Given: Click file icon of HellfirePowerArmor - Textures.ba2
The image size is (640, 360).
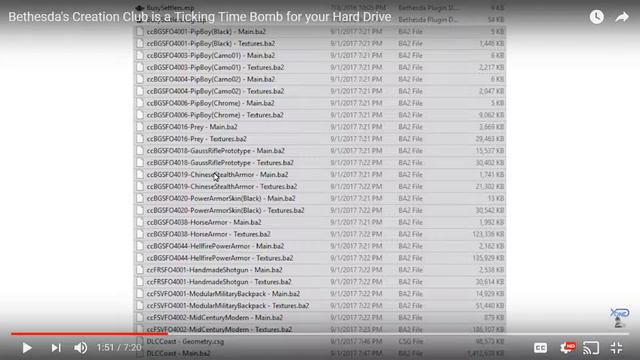Looking at the screenshot, I should coord(140,258).
